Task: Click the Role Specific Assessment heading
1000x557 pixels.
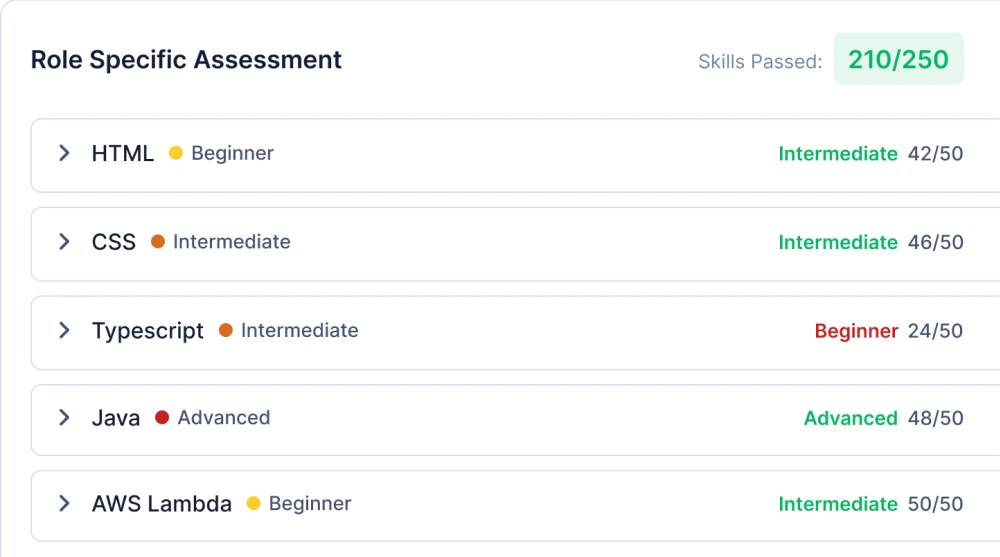Action: tap(186, 60)
